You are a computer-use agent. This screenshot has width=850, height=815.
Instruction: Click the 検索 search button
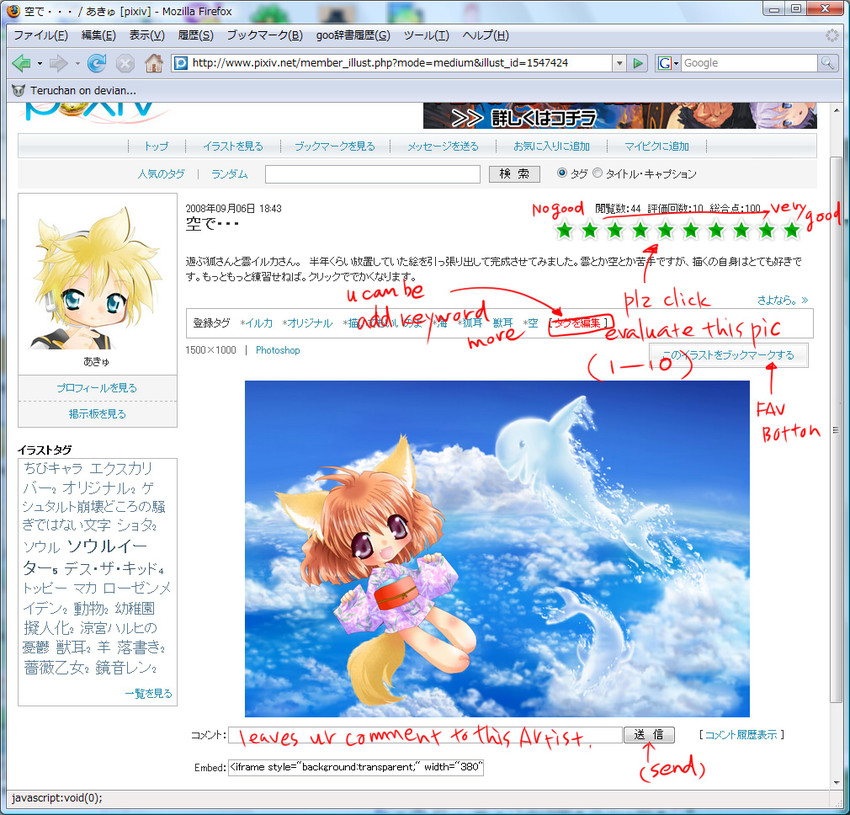coord(514,174)
